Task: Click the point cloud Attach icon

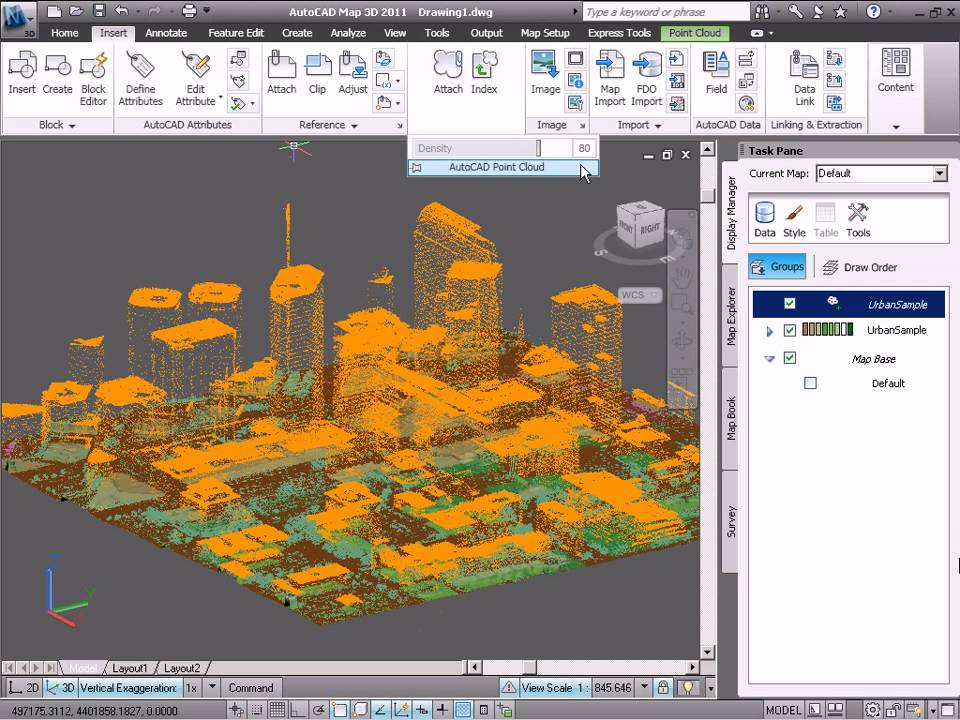Action: (448, 73)
